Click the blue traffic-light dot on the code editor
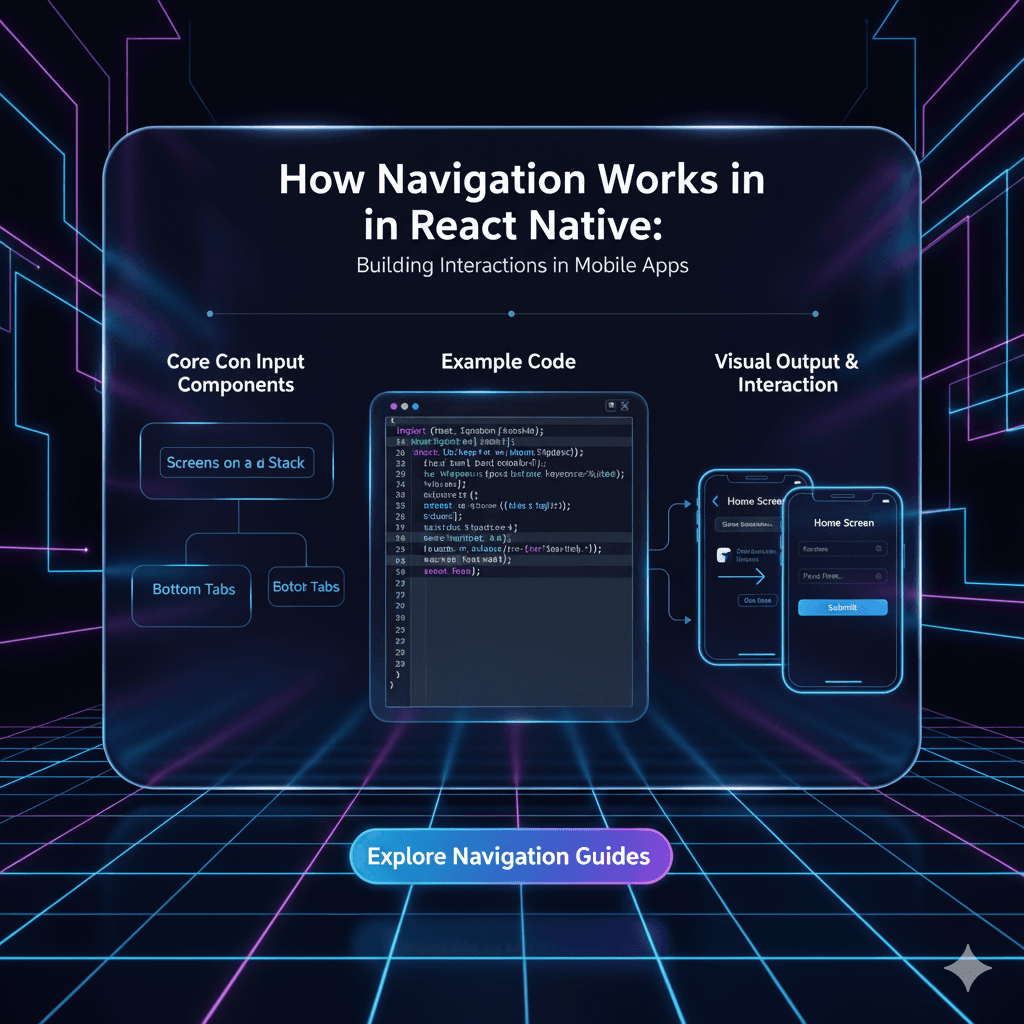The image size is (1024, 1024). tap(415, 406)
